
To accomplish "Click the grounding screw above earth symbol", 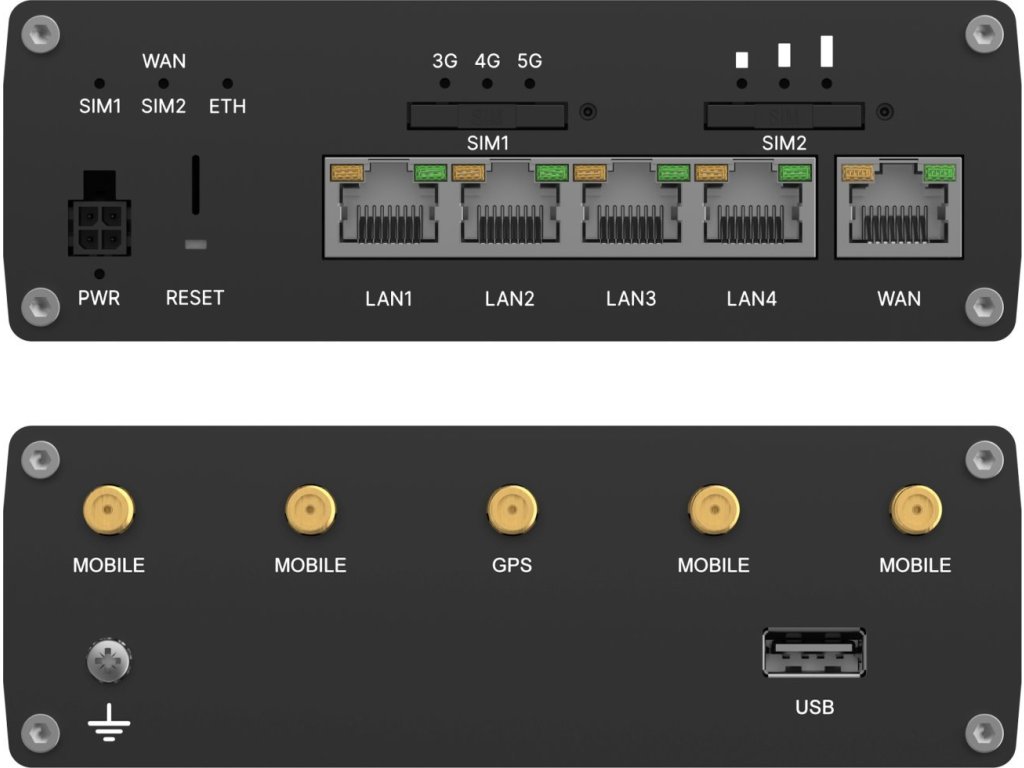I will coord(108,661).
